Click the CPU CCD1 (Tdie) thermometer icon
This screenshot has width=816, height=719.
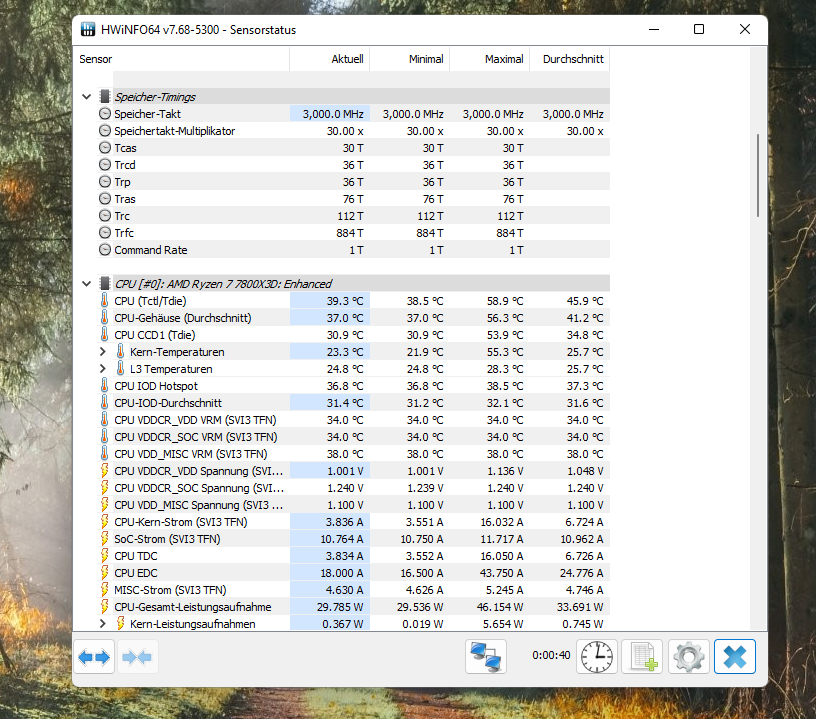(105, 335)
